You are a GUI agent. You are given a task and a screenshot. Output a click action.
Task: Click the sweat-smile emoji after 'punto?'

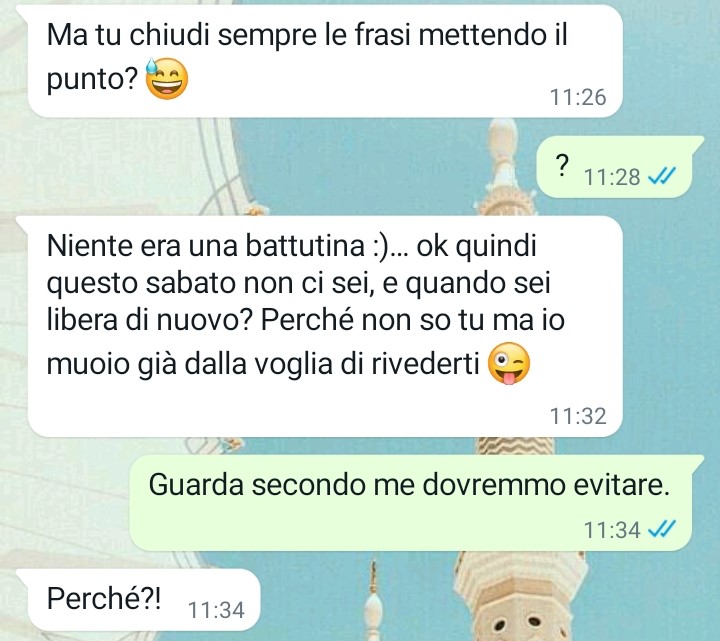pyautogui.click(x=166, y=79)
